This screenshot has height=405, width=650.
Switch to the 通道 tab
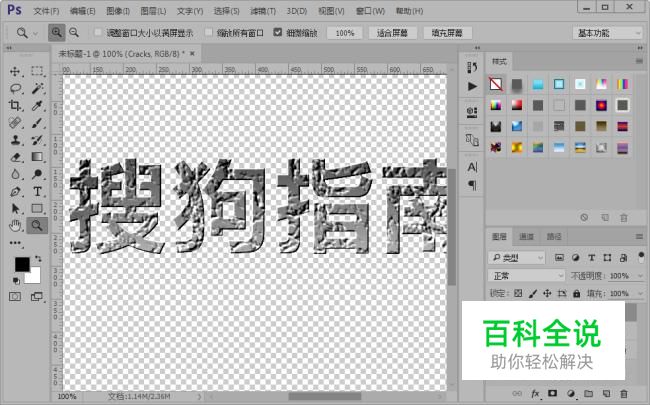pos(526,237)
